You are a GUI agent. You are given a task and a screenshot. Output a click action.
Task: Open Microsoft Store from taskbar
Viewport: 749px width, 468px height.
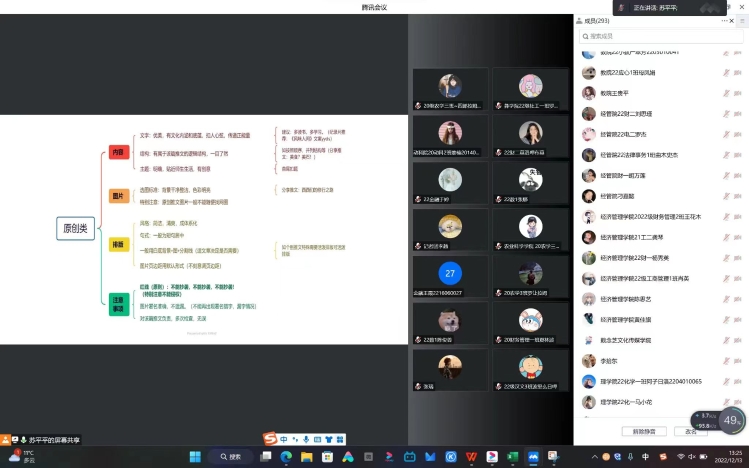(x=327, y=457)
